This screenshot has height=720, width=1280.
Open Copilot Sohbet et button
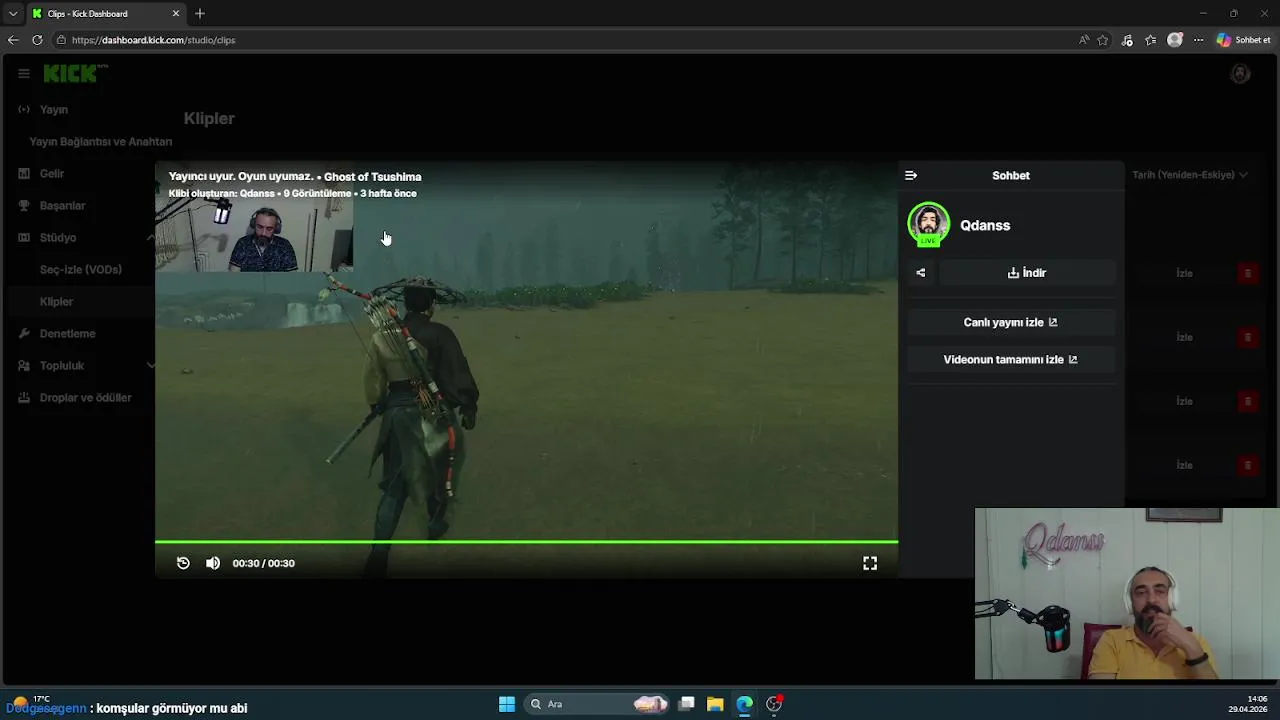click(1244, 40)
